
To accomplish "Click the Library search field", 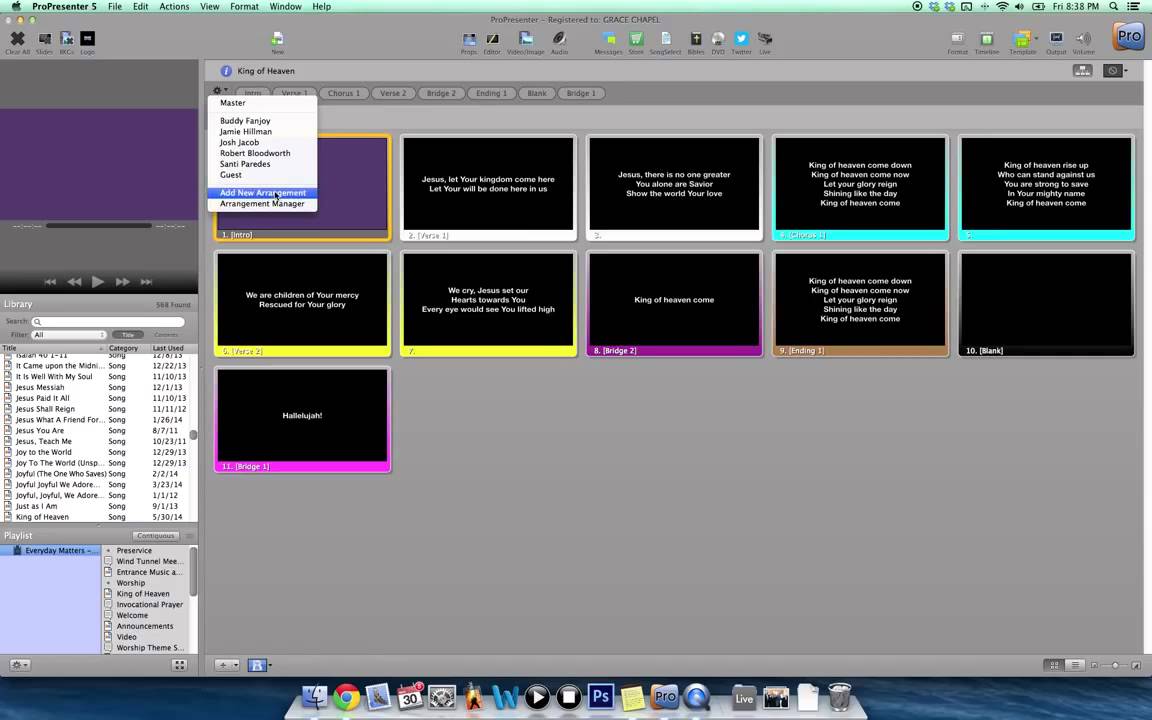I will tap(108, 322).
